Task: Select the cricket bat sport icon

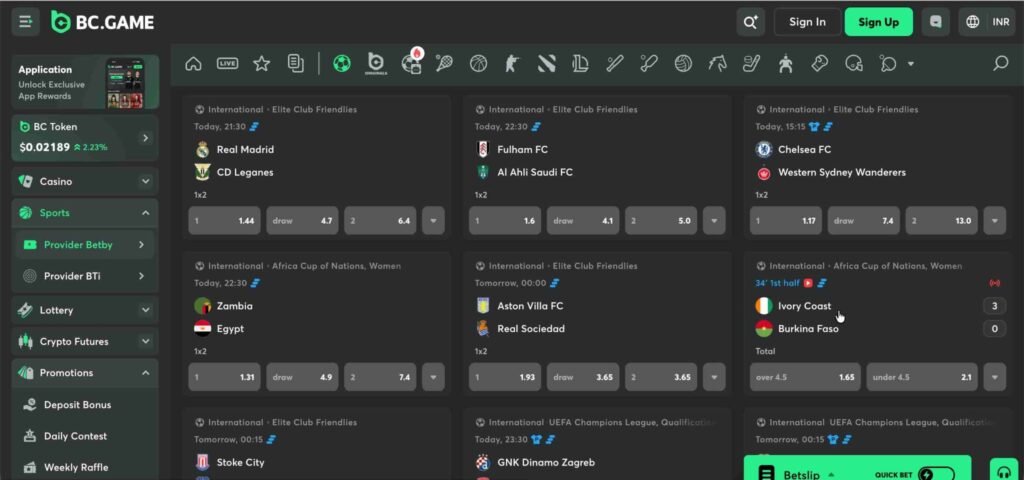Action: tap(615, 63)
